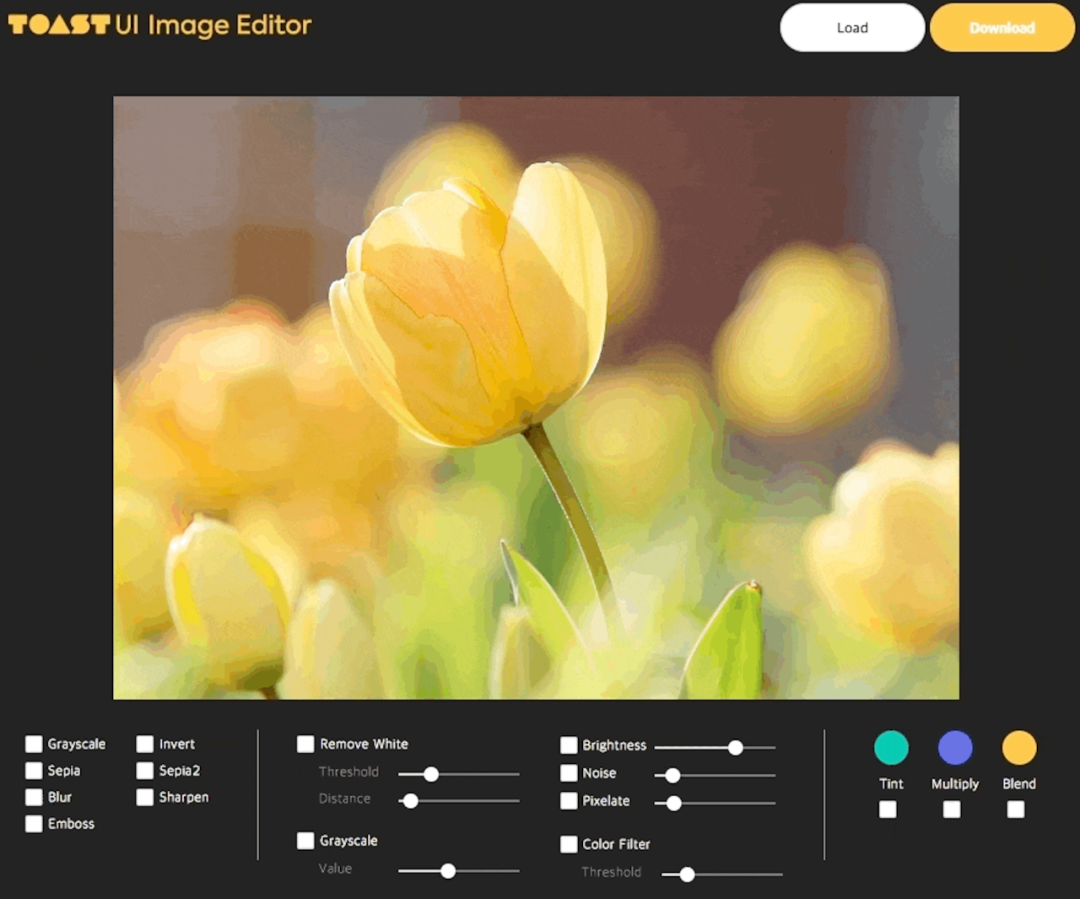This screenshot has width=1080, height=899.
Task: Check the checkbox under Tint
Action: (888, 809)
